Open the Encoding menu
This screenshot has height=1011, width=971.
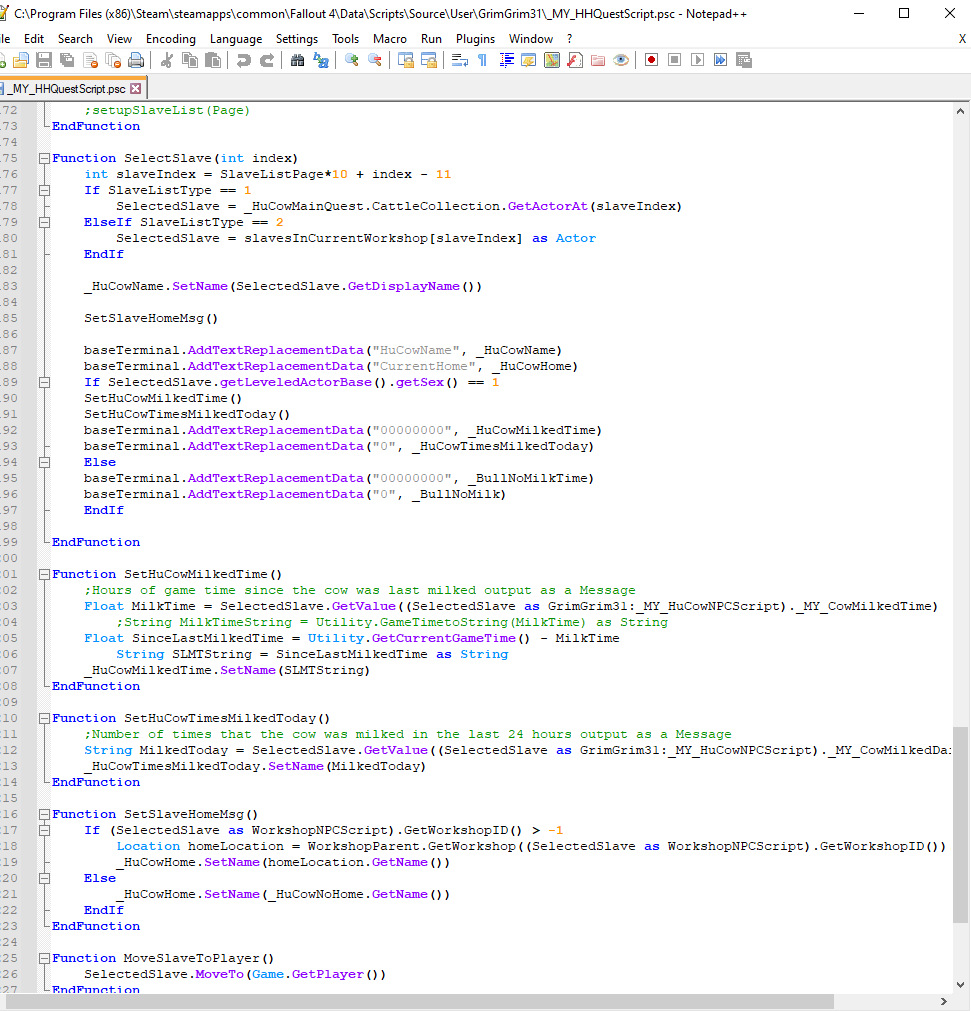171,39
